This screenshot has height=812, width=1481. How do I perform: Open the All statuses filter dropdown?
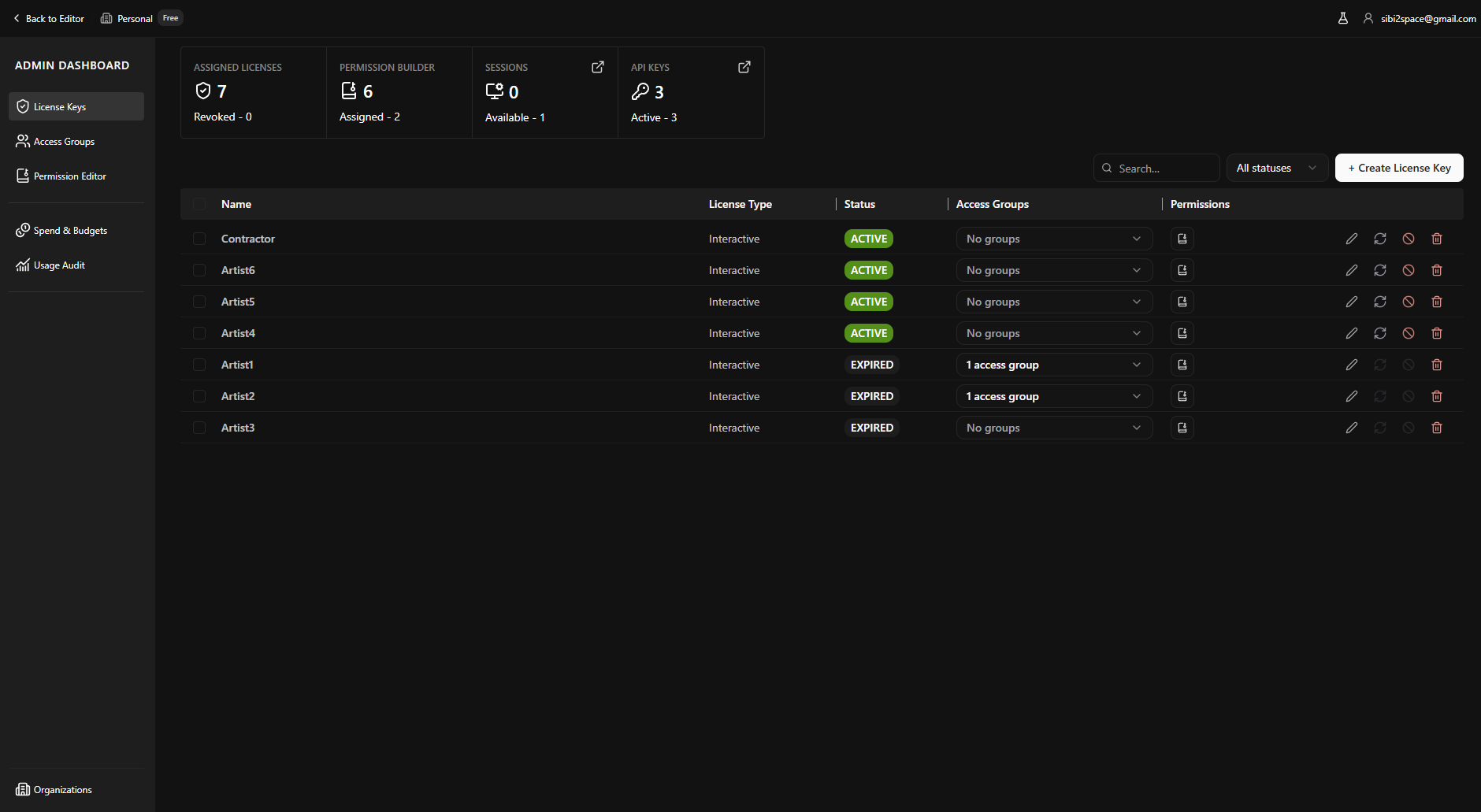point(1277,168)
